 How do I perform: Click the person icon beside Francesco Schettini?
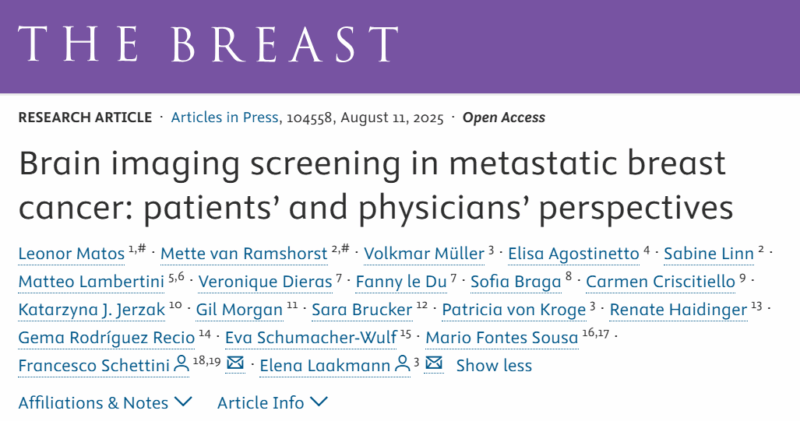click(x=181, y=364)
